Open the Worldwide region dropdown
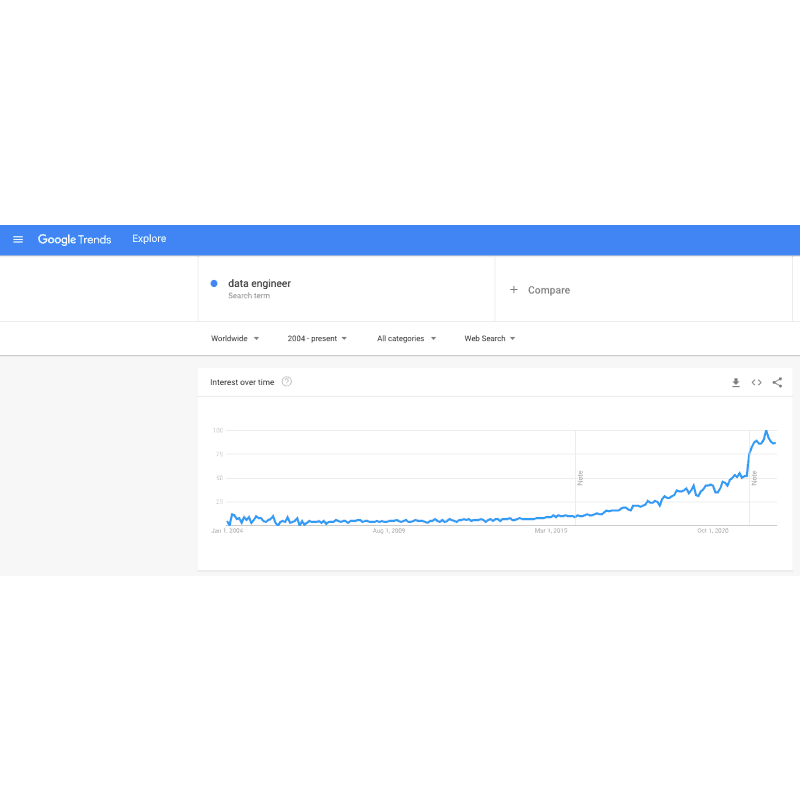Screen dimensions: 800x800 click(236, 338)
